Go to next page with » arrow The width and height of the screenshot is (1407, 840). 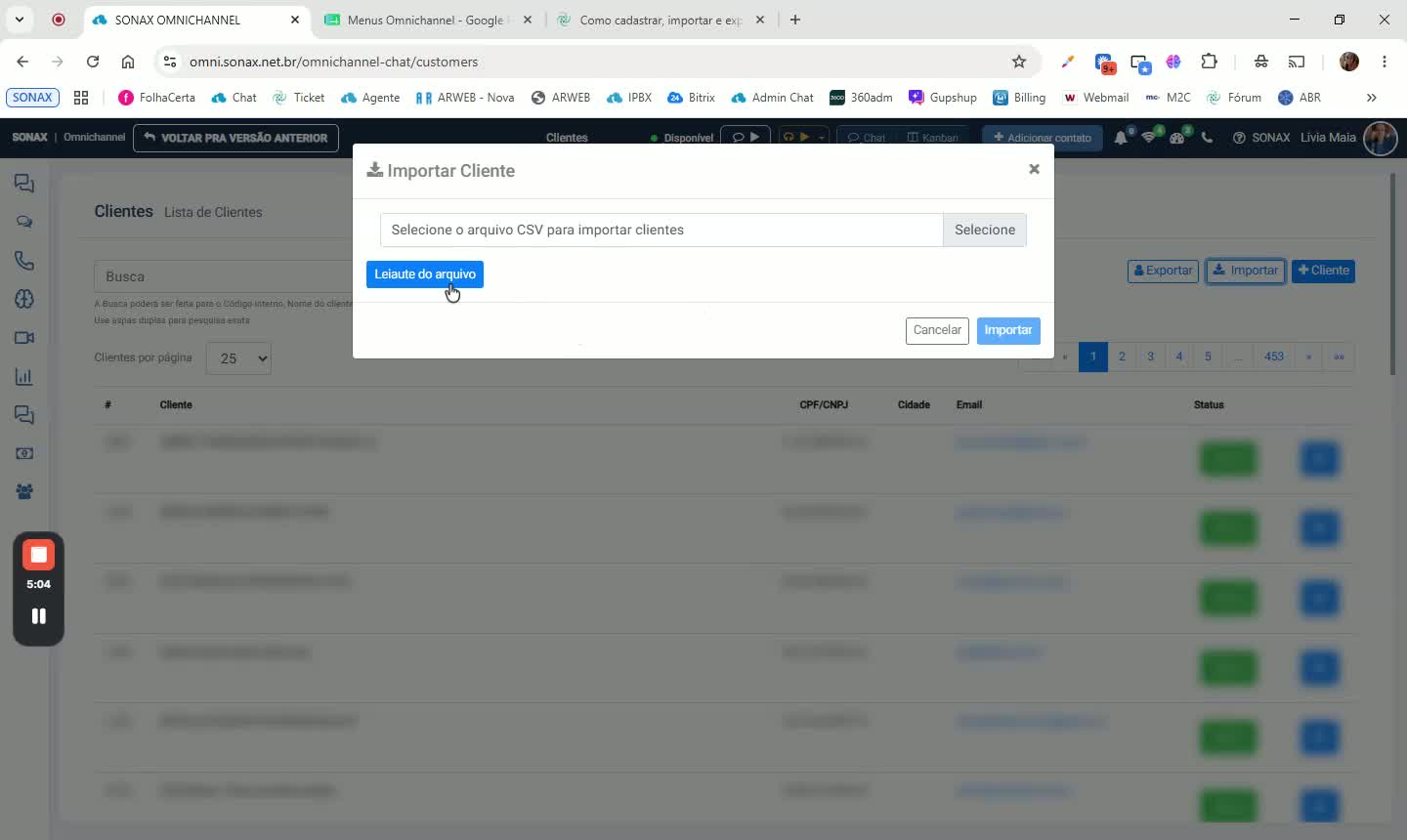[x=1308, y=357]
